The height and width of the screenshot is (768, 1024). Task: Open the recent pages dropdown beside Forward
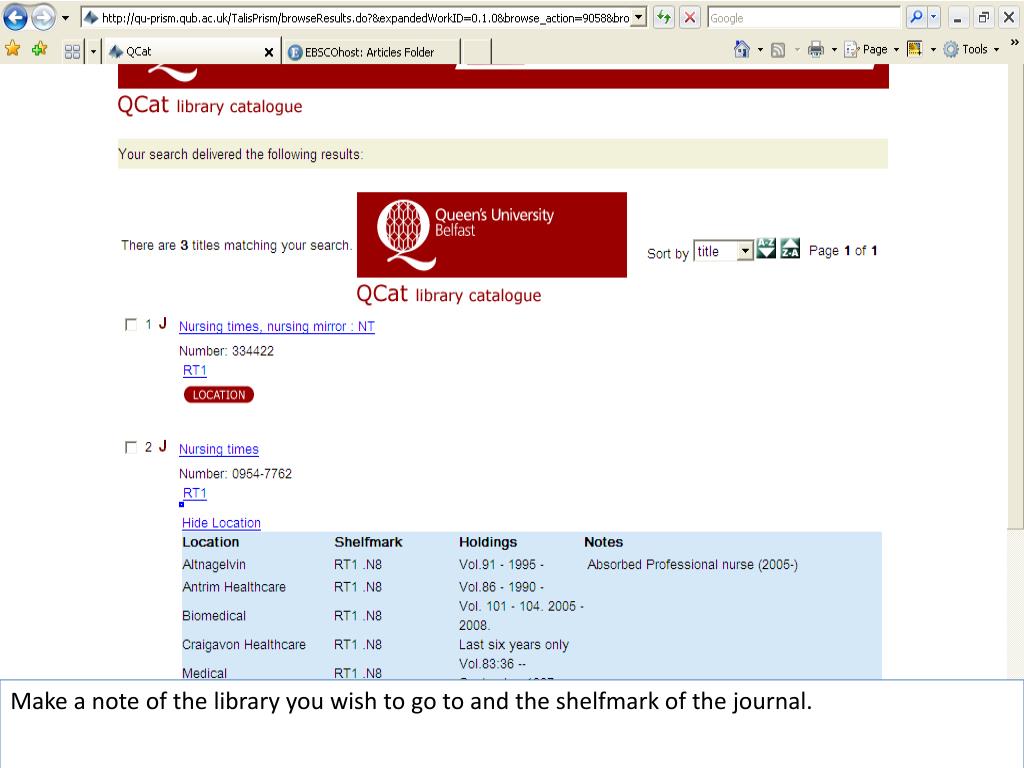(65, 18)
